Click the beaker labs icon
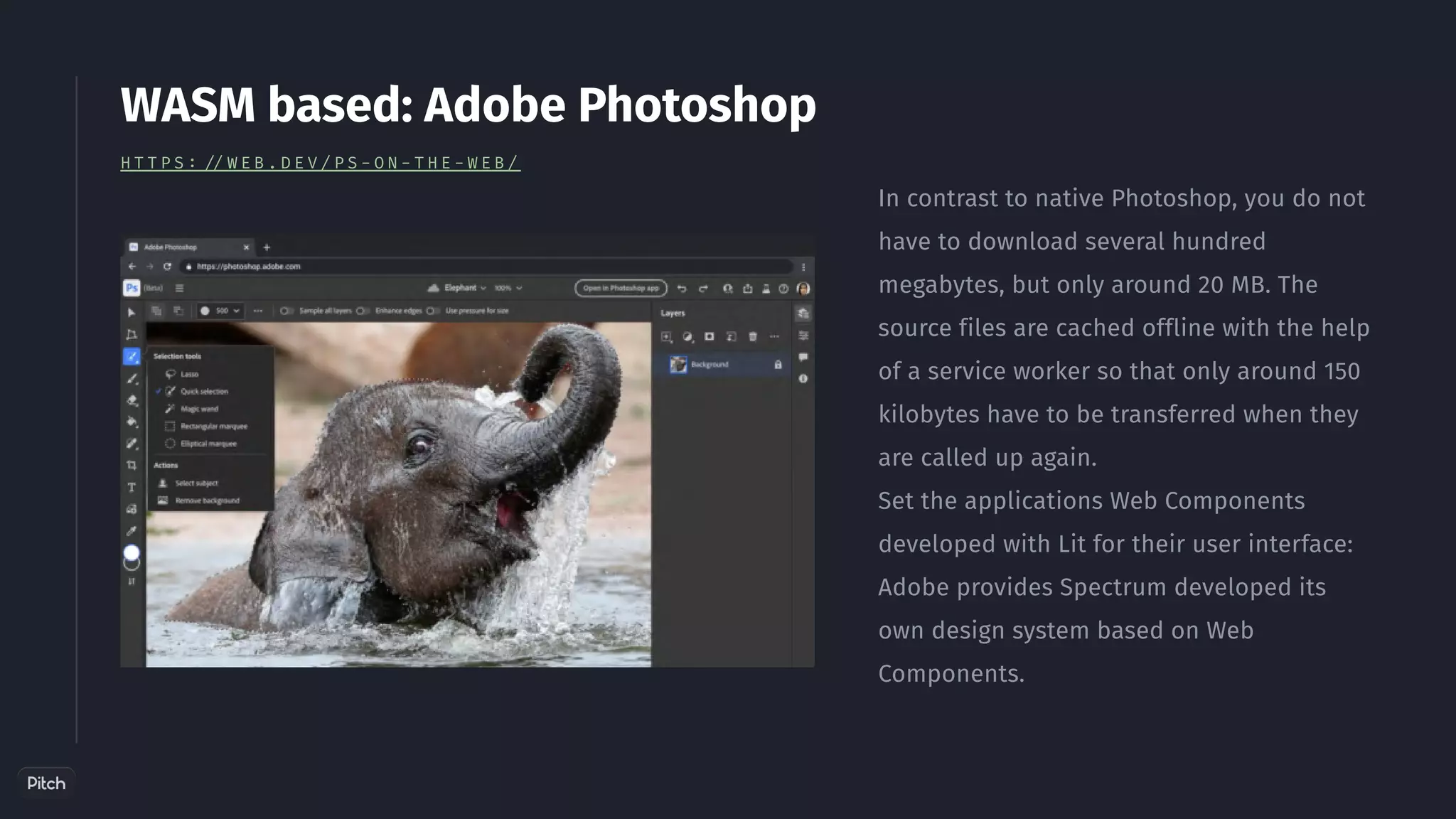Image resolution: width=1456 pixels, height=819 pixels. click(766, 288)
